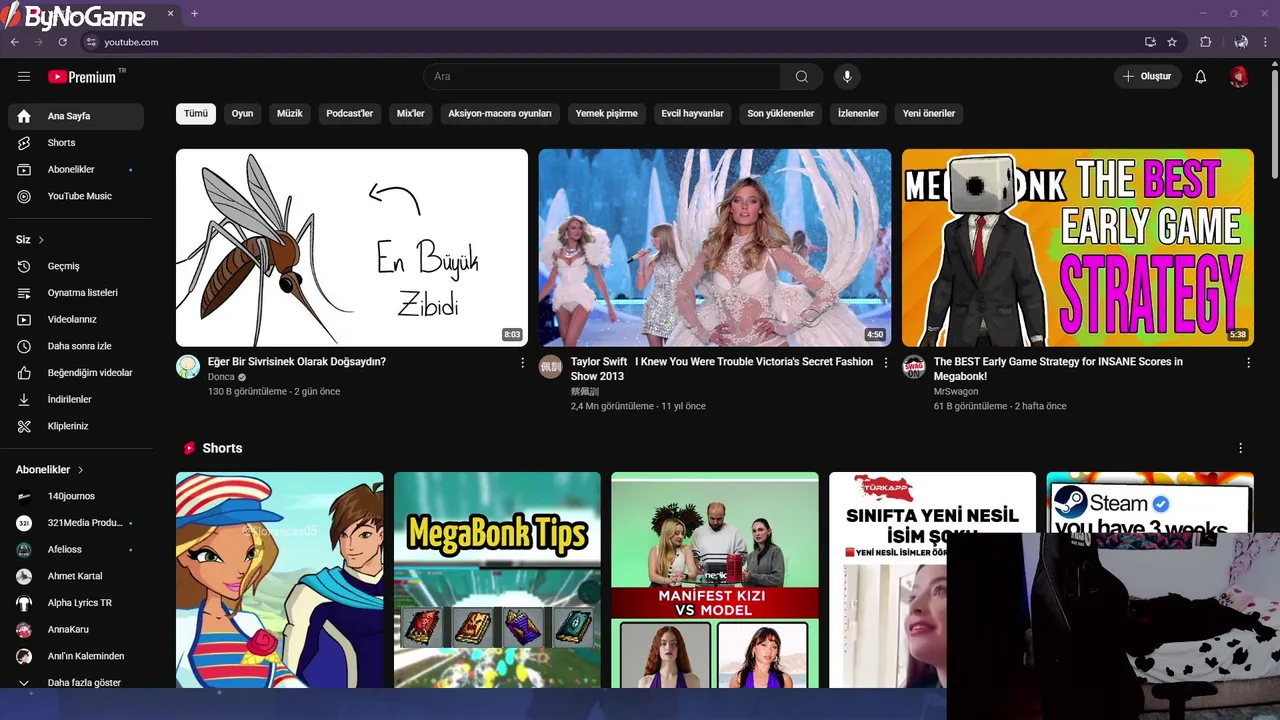
Task: Open Beğendiğim videolar list
Action: (x=76, y=373)
